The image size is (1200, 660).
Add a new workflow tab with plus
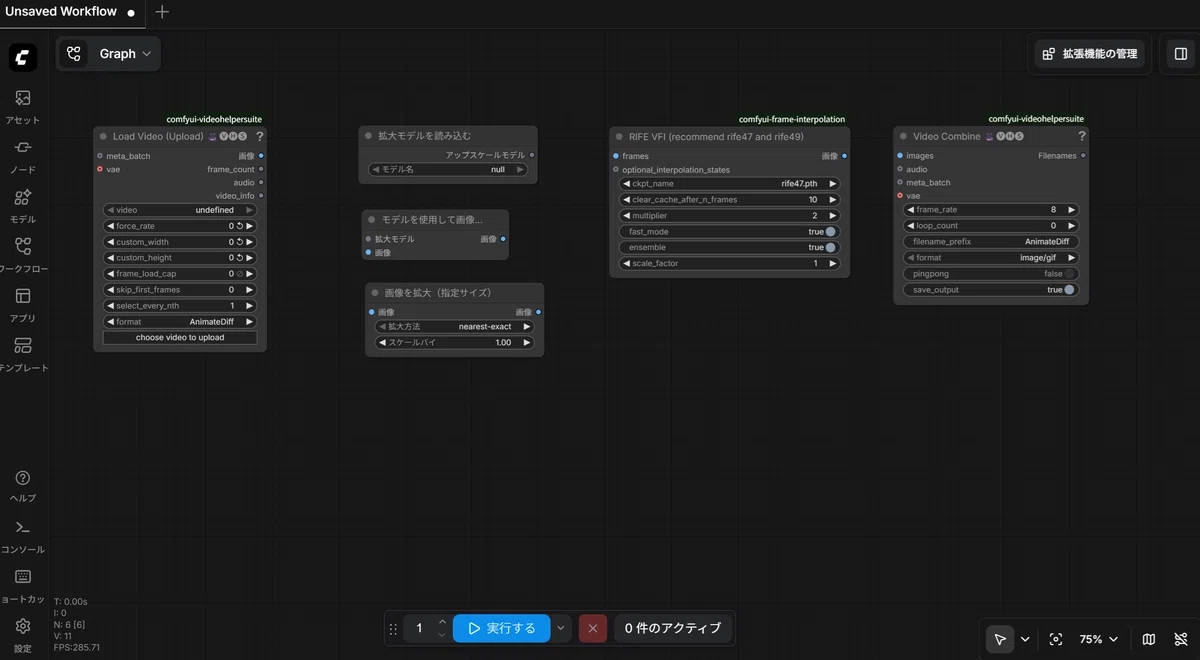pos(162,12)
